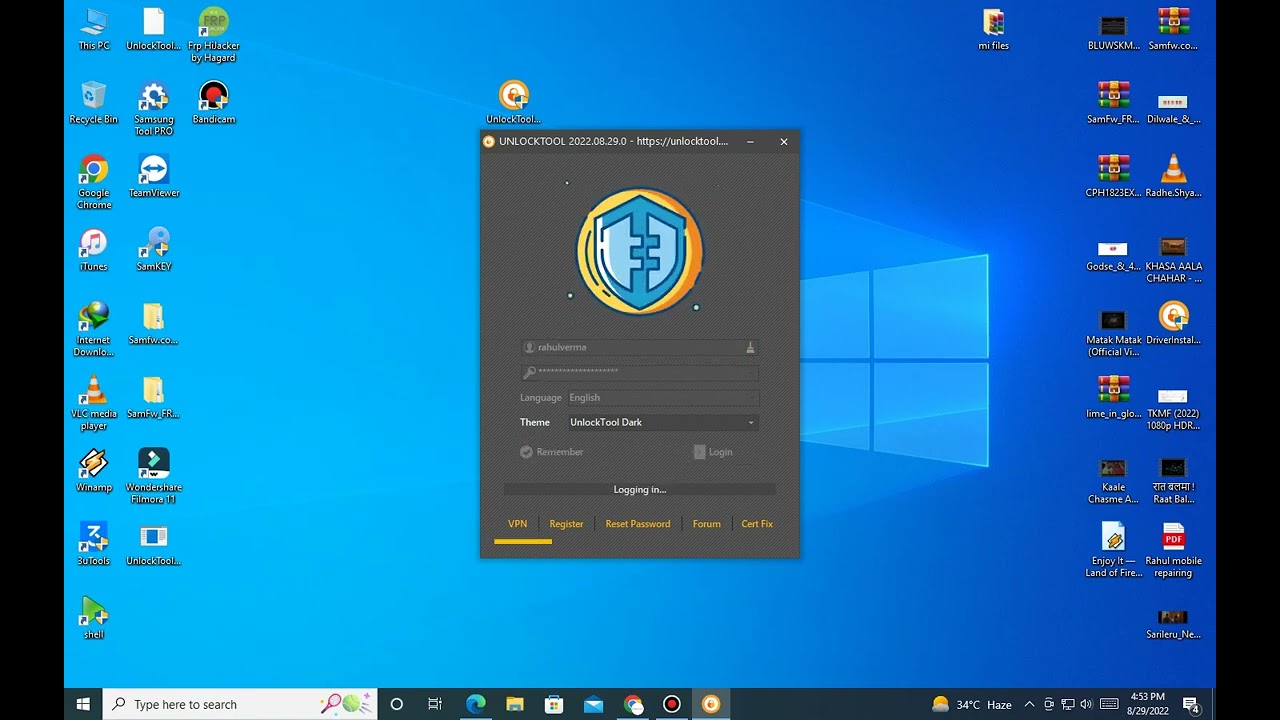The height and width of the screenshot is (720, 1280).
Task: Open the Register tab
Action: [x=566, y=524]
